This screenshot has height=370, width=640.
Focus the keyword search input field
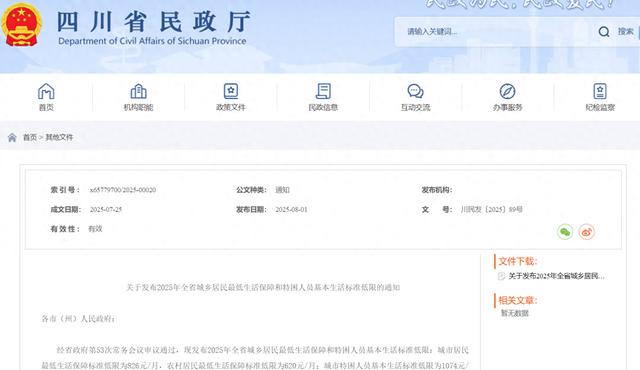click(x=494, y=32)
